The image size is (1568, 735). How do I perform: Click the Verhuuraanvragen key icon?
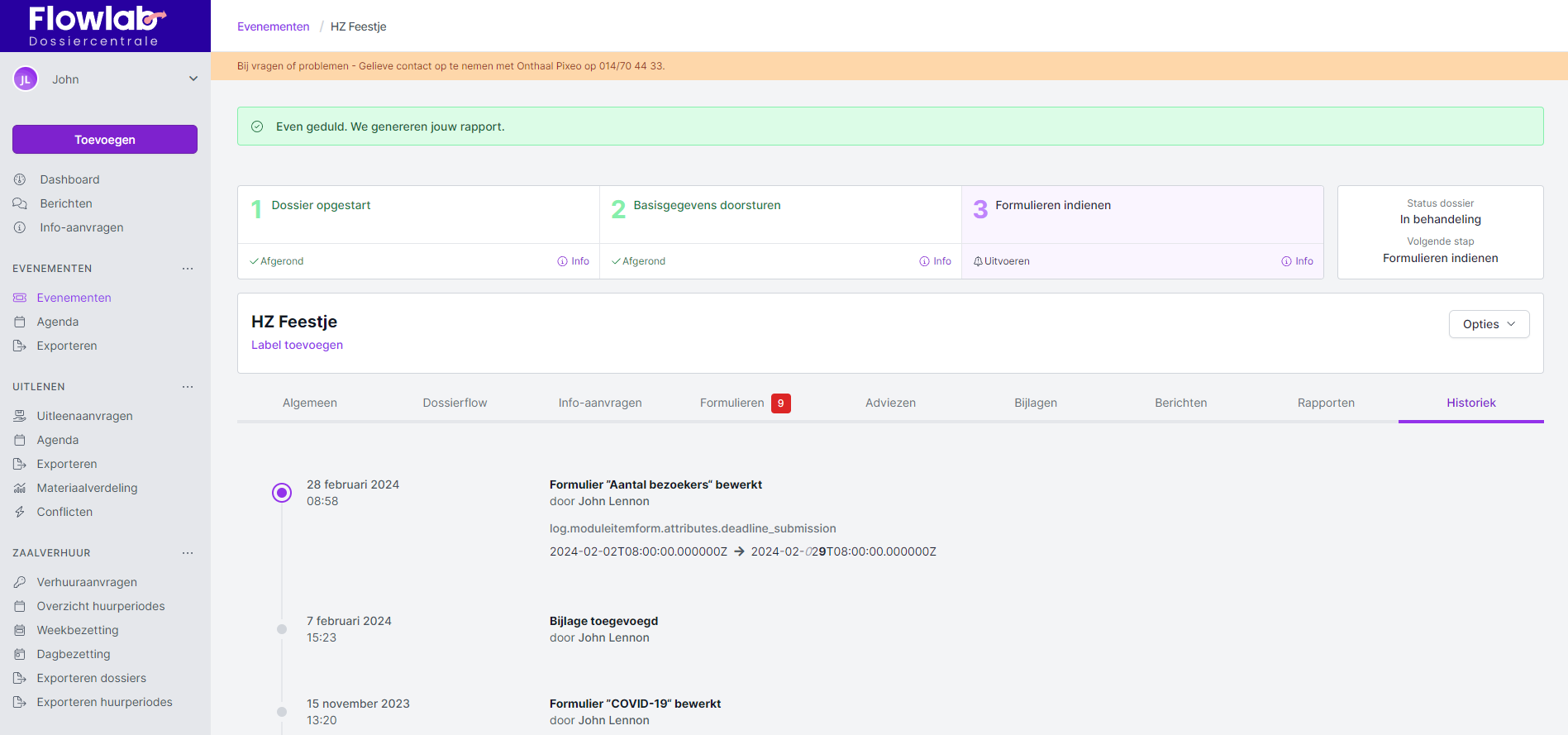coord(20,582)
